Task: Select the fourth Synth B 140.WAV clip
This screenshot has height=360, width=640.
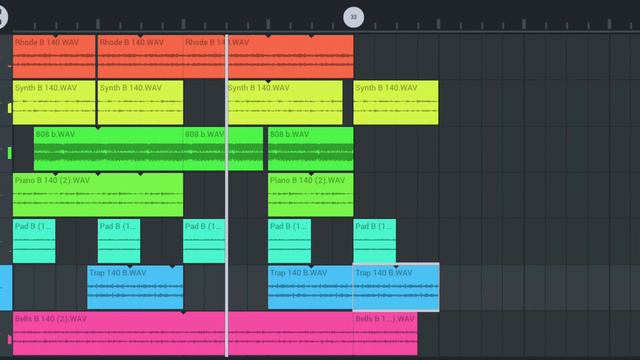Action: pyautogui.click(x=396, y=102)
